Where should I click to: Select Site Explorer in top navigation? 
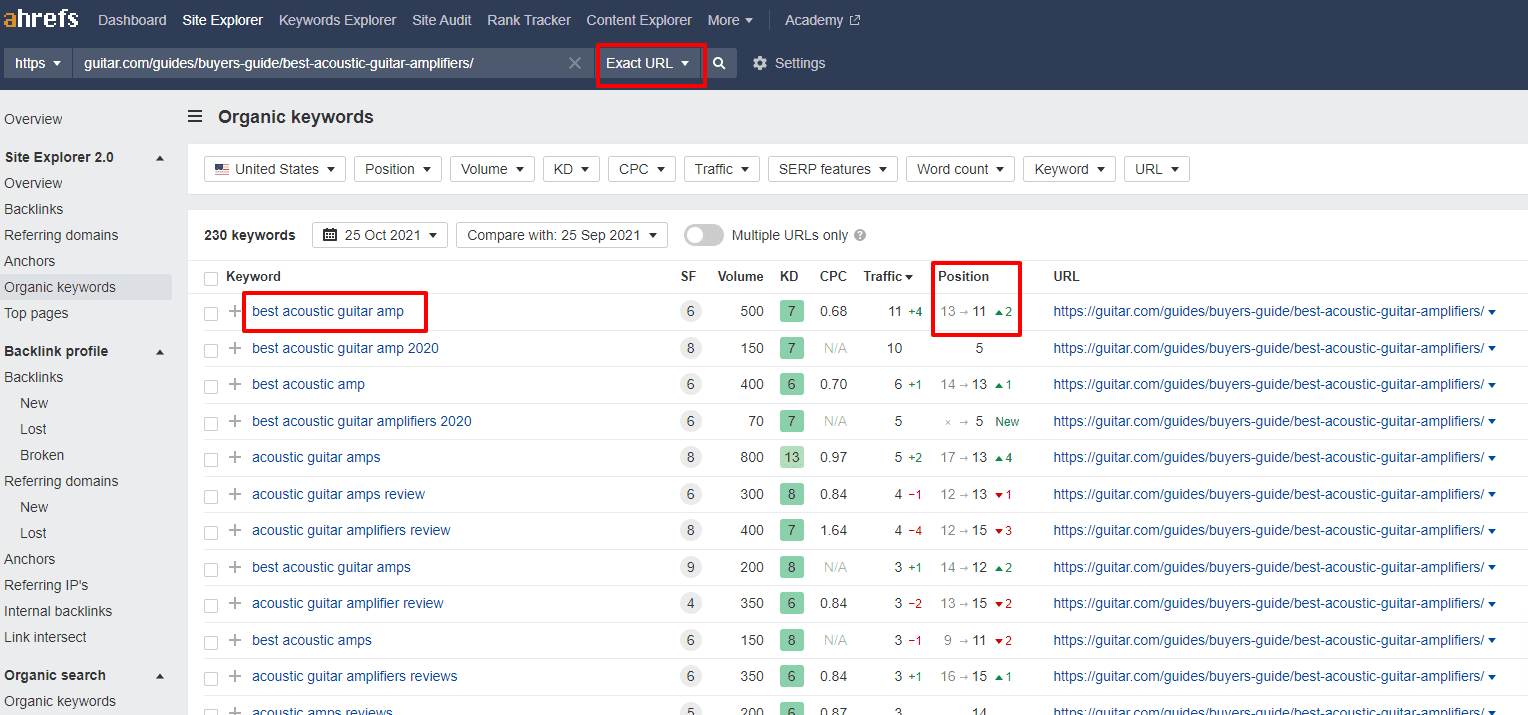point(223,20)
